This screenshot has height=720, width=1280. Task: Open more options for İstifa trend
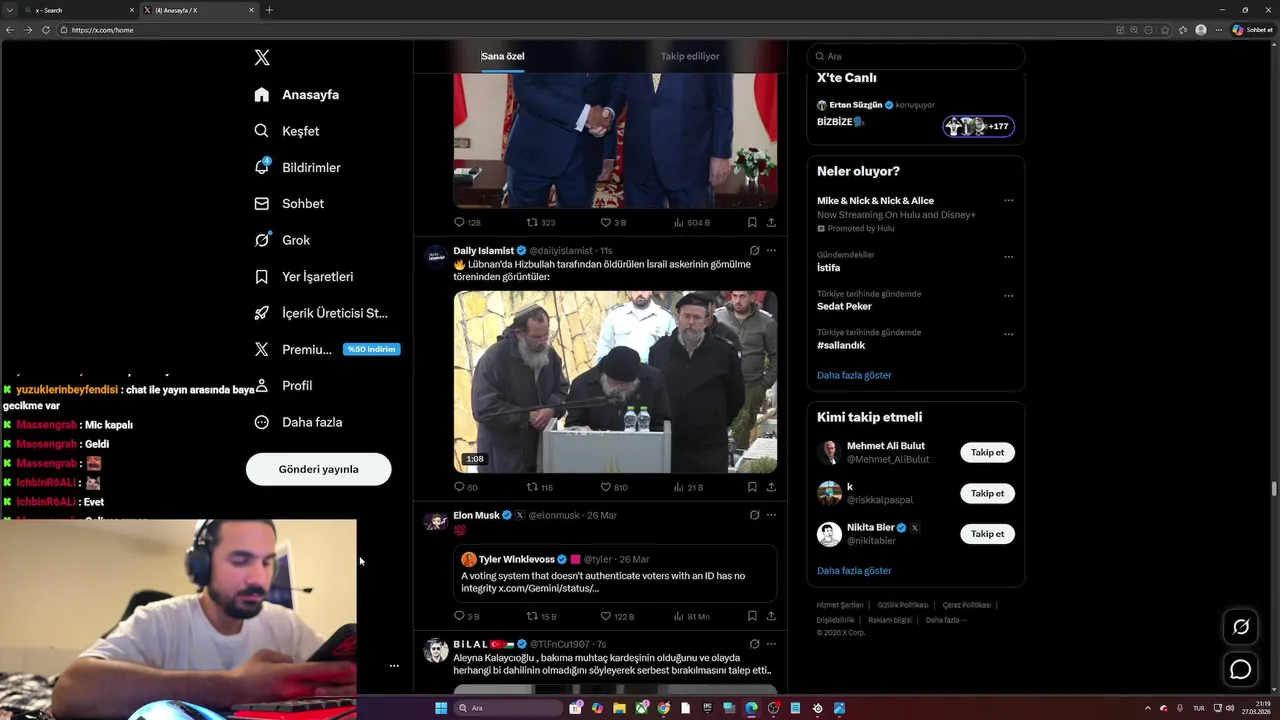click(1008, 257)
